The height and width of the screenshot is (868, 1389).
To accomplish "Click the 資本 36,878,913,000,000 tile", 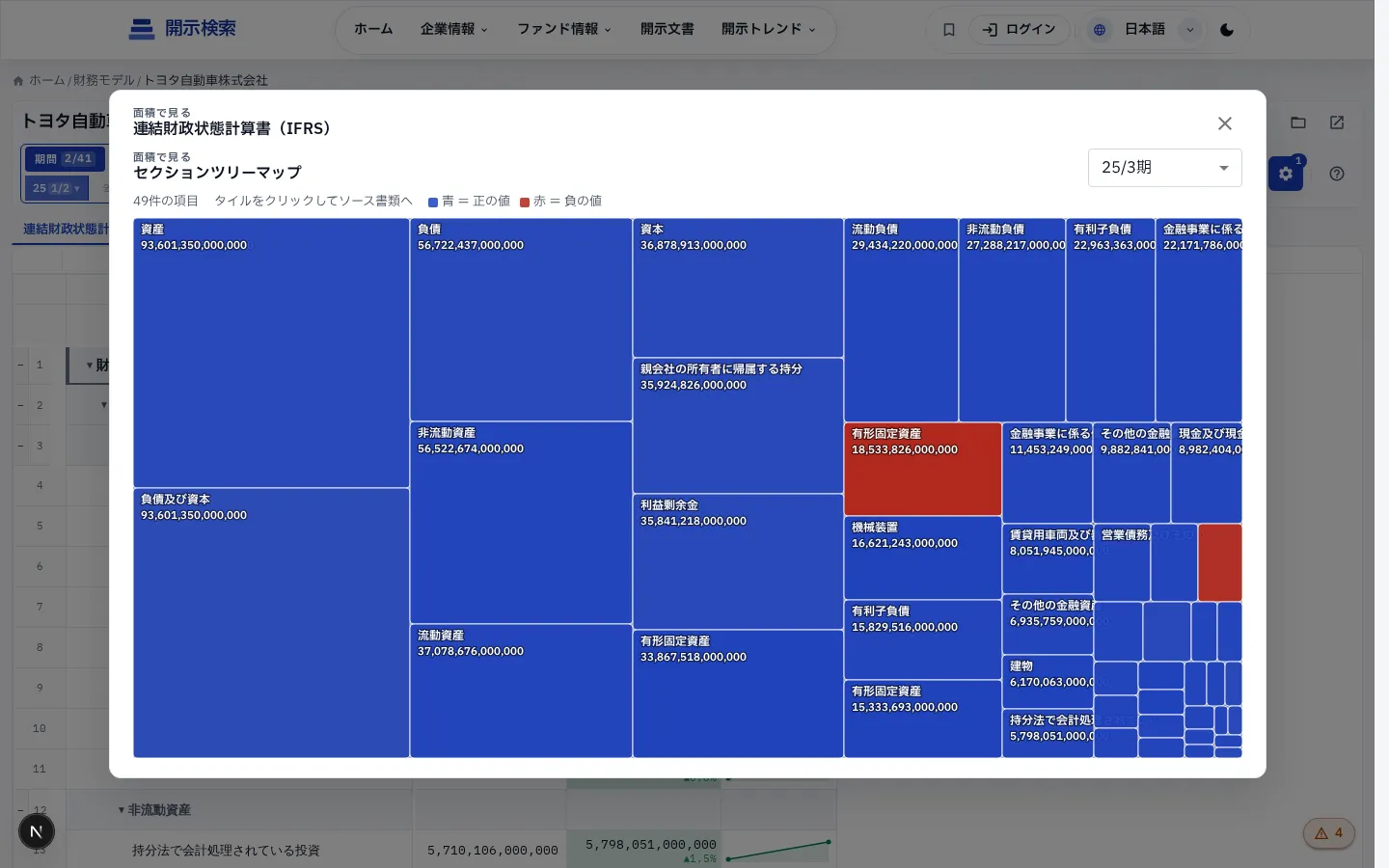I will pos(738,288).
